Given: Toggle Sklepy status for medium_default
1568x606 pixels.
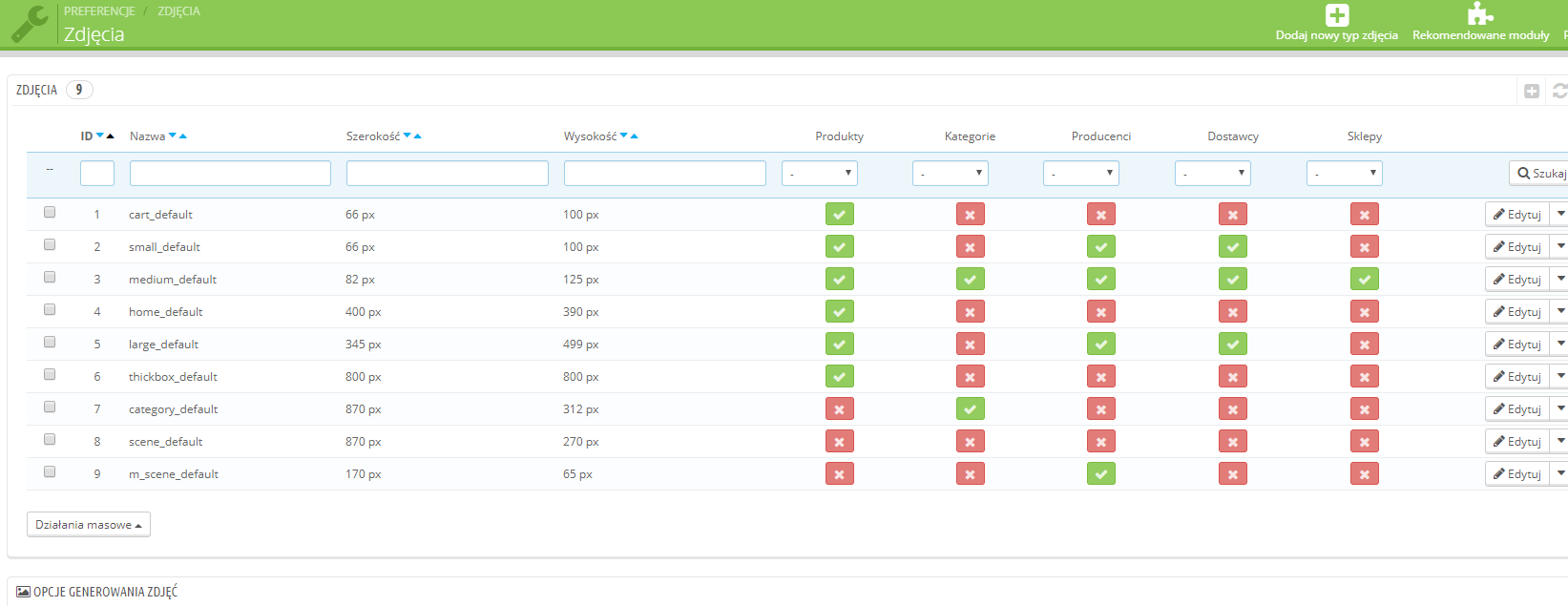Looking at the screenshot, I should [x=1365, y=280].
